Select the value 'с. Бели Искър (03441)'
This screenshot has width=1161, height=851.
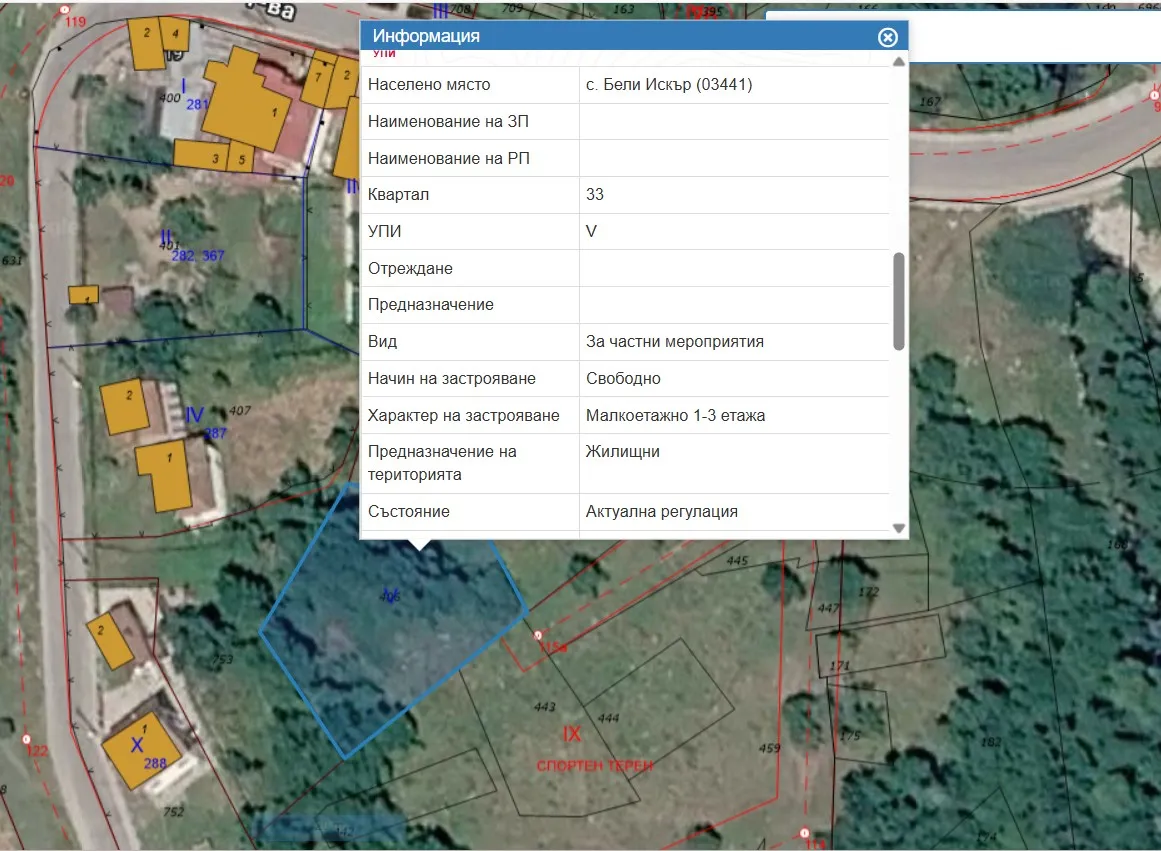[669, 84]
